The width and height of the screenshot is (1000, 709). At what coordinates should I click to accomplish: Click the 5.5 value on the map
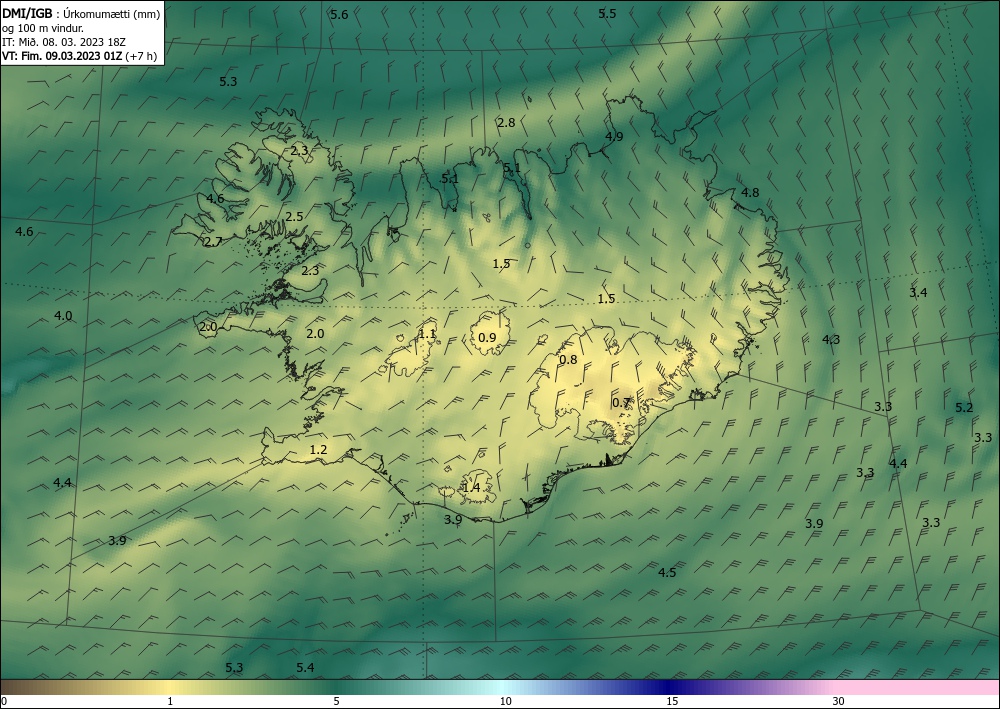[607, 13]
